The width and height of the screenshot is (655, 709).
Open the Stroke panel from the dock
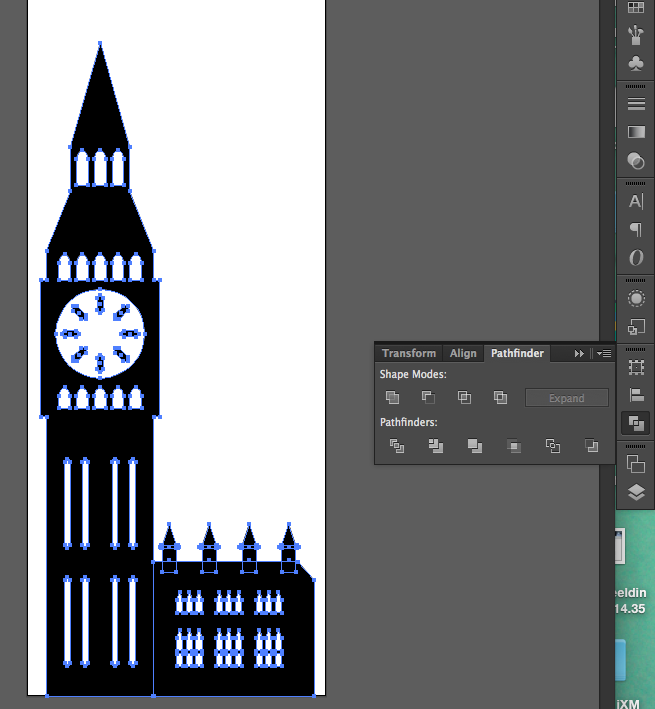(x=636, y=104)
